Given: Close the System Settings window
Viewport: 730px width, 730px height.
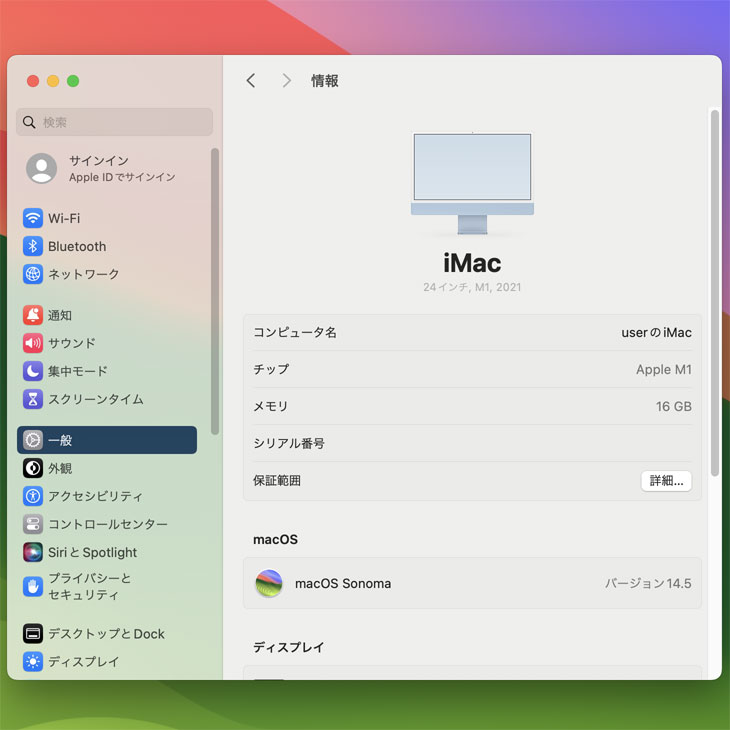Looking at the screenshot, I should pyautogui.click(x=33, y=81).
